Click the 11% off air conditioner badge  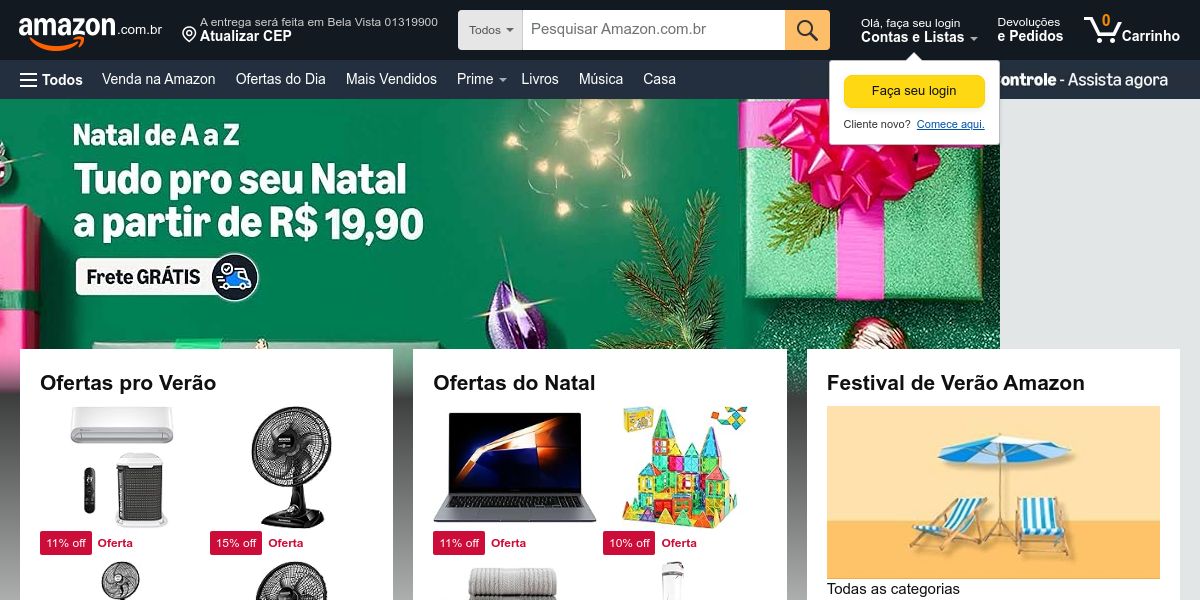(x=66, y=543)
